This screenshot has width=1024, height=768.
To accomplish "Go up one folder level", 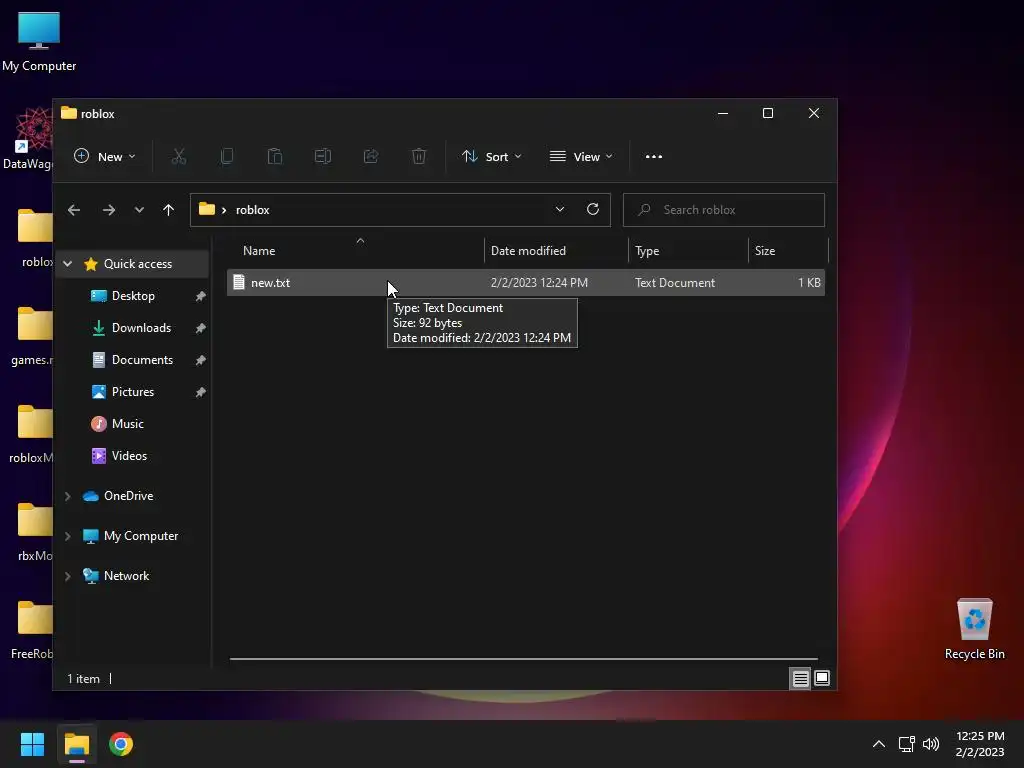I will pyautogui.click(x=168, y=210).
